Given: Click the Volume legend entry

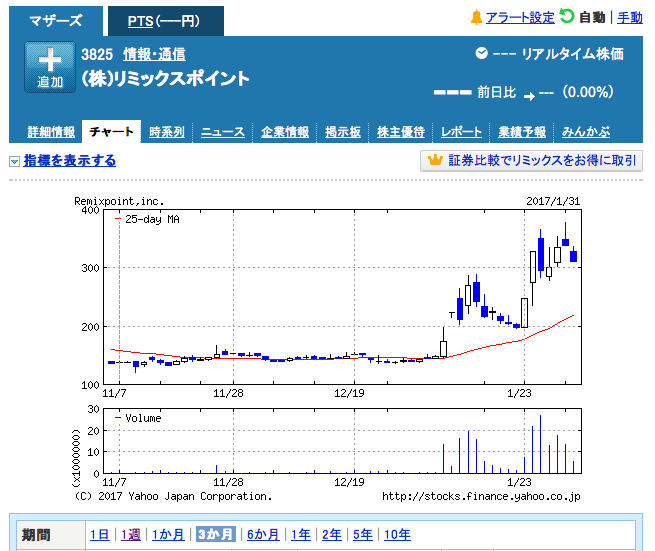Looking at the screenshot, I should point(138,418).
